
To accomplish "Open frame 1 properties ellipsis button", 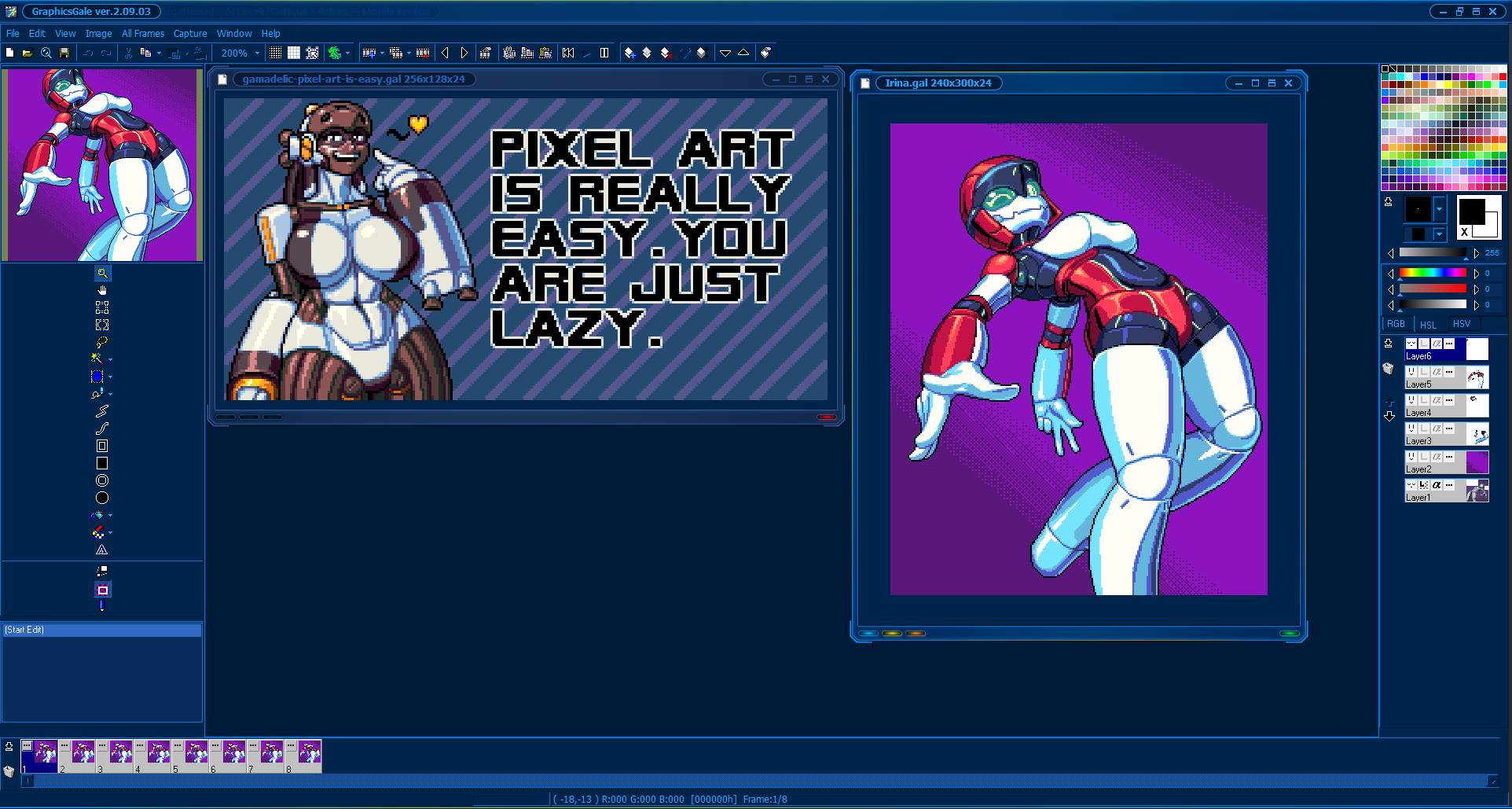I will [x=27, y=745].
